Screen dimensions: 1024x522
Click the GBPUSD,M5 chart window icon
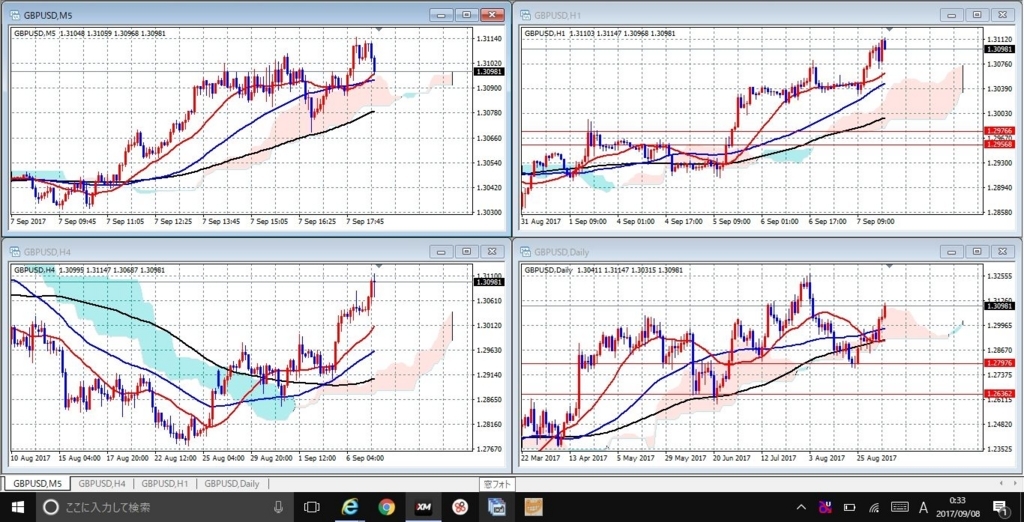pyautogui.click(x=16, y=15)
